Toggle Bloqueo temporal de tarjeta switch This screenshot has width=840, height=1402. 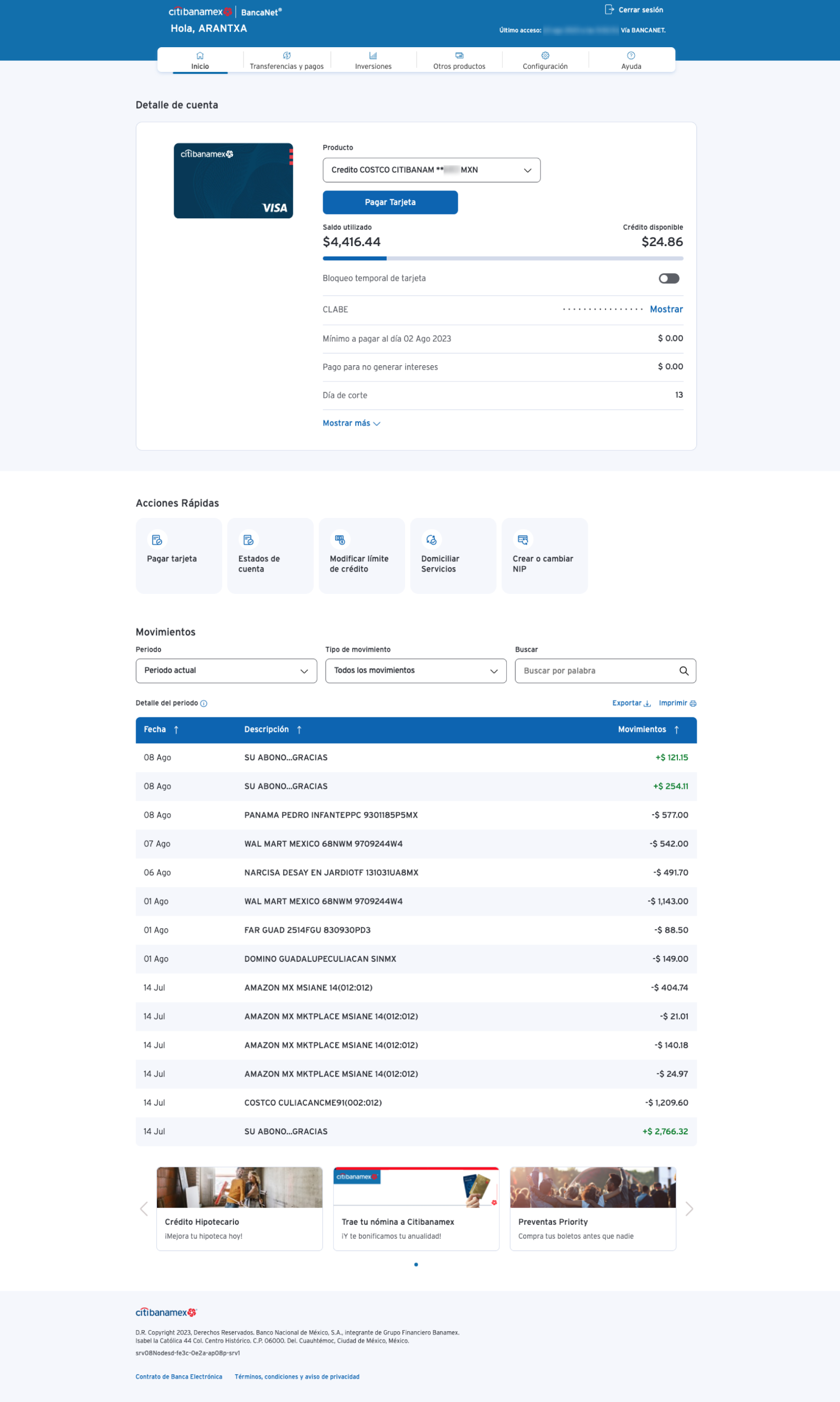668,278
